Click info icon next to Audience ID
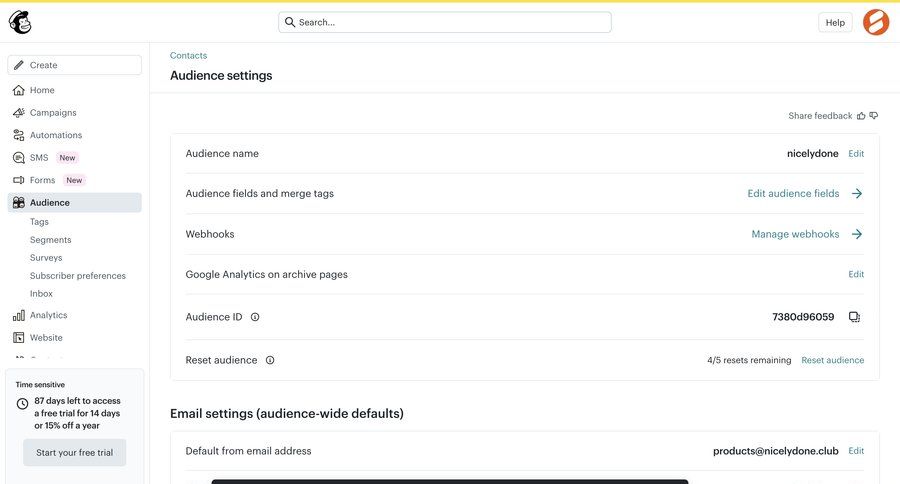This screenshot has height=484, width=900. pyautogui.click(x=255, y=317)
